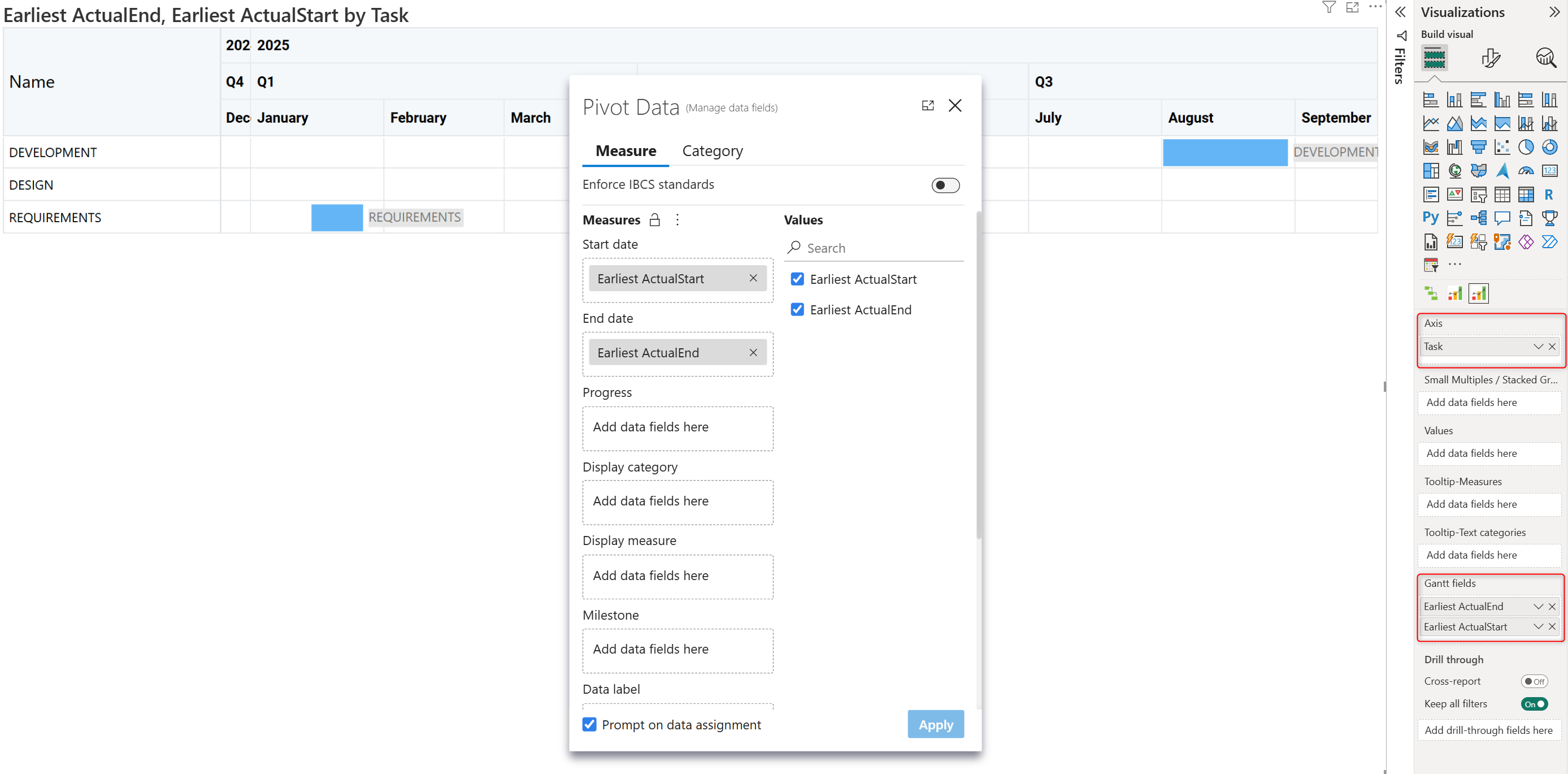Expand Task field dropdown in Axis
Viewport: 1568px width, 774px height.
(1537, 347)
